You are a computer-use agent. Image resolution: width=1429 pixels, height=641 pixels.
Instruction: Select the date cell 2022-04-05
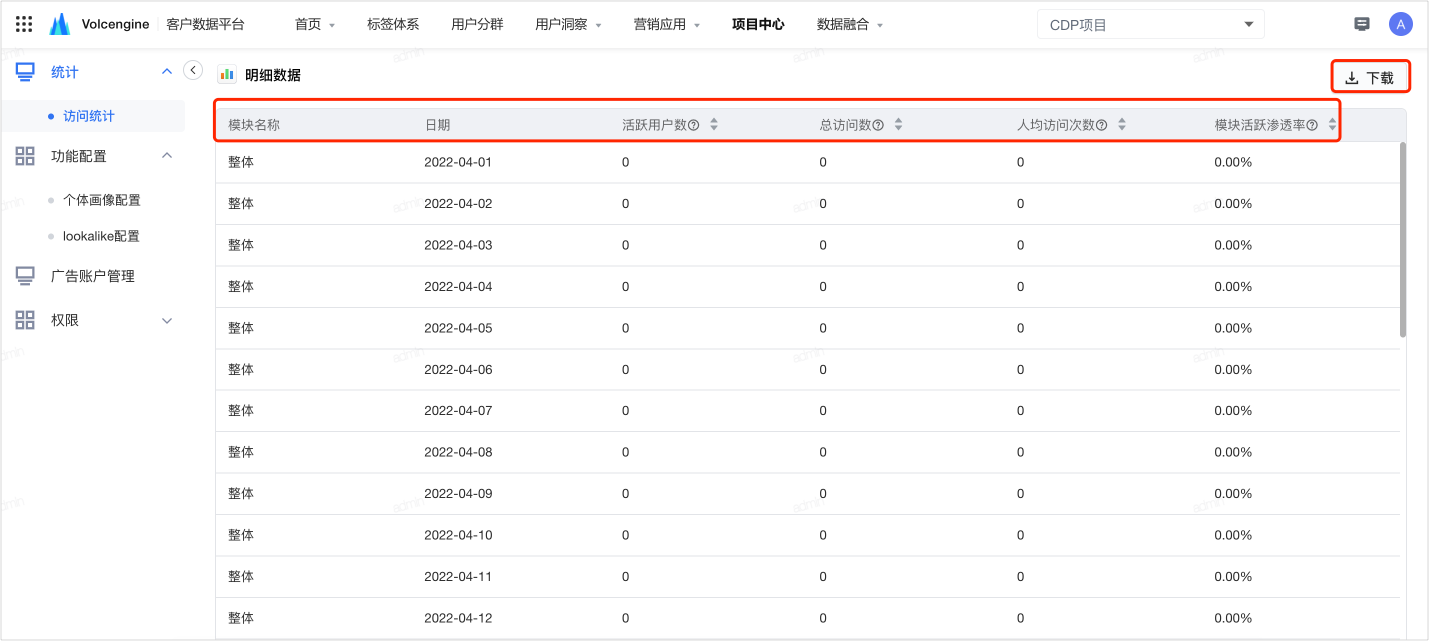pos(458,328)
